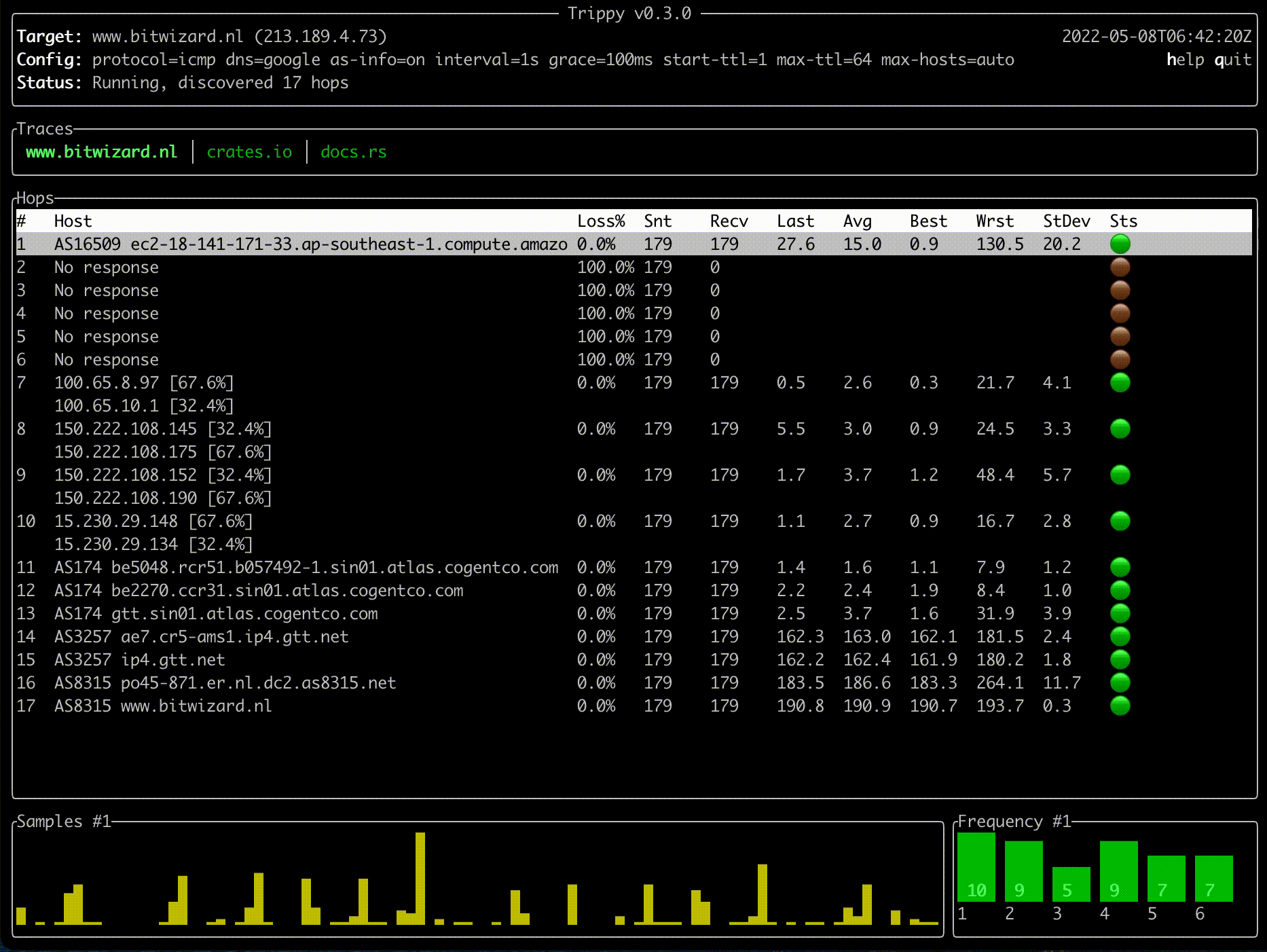Image resolution: width=1267 pixels, height=952 pixels.
Task: Click brown status icon for hop 2
Action: [1120, 267]
